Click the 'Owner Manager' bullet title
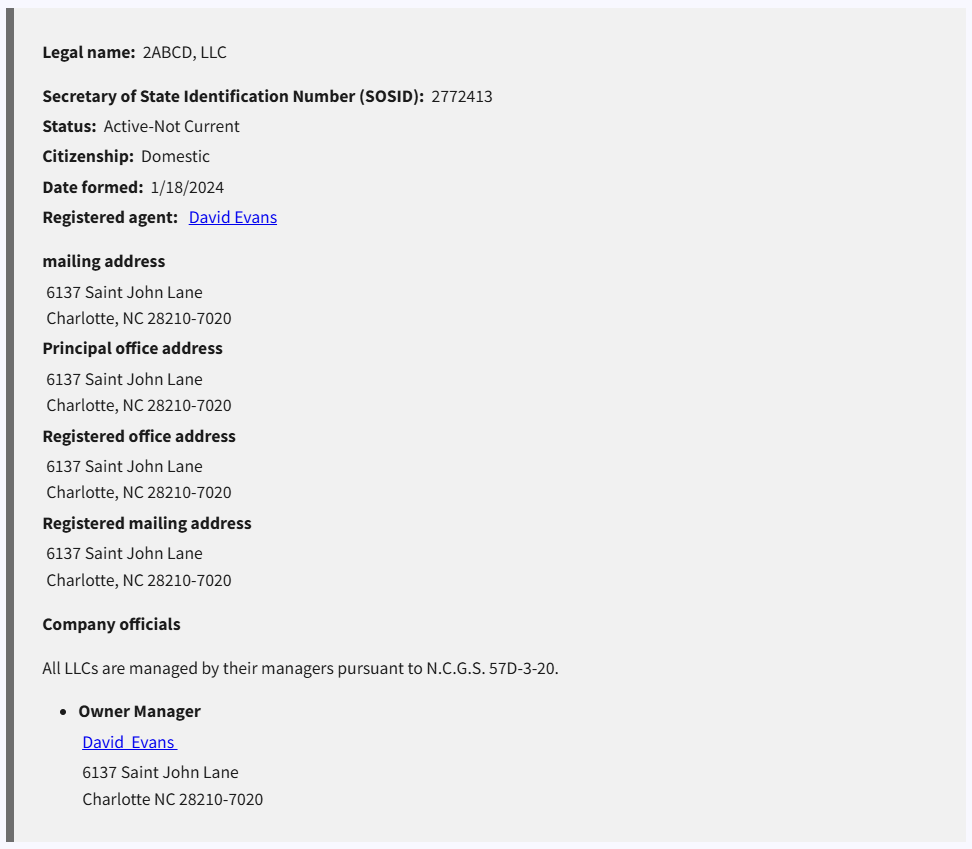 point(139,711)
